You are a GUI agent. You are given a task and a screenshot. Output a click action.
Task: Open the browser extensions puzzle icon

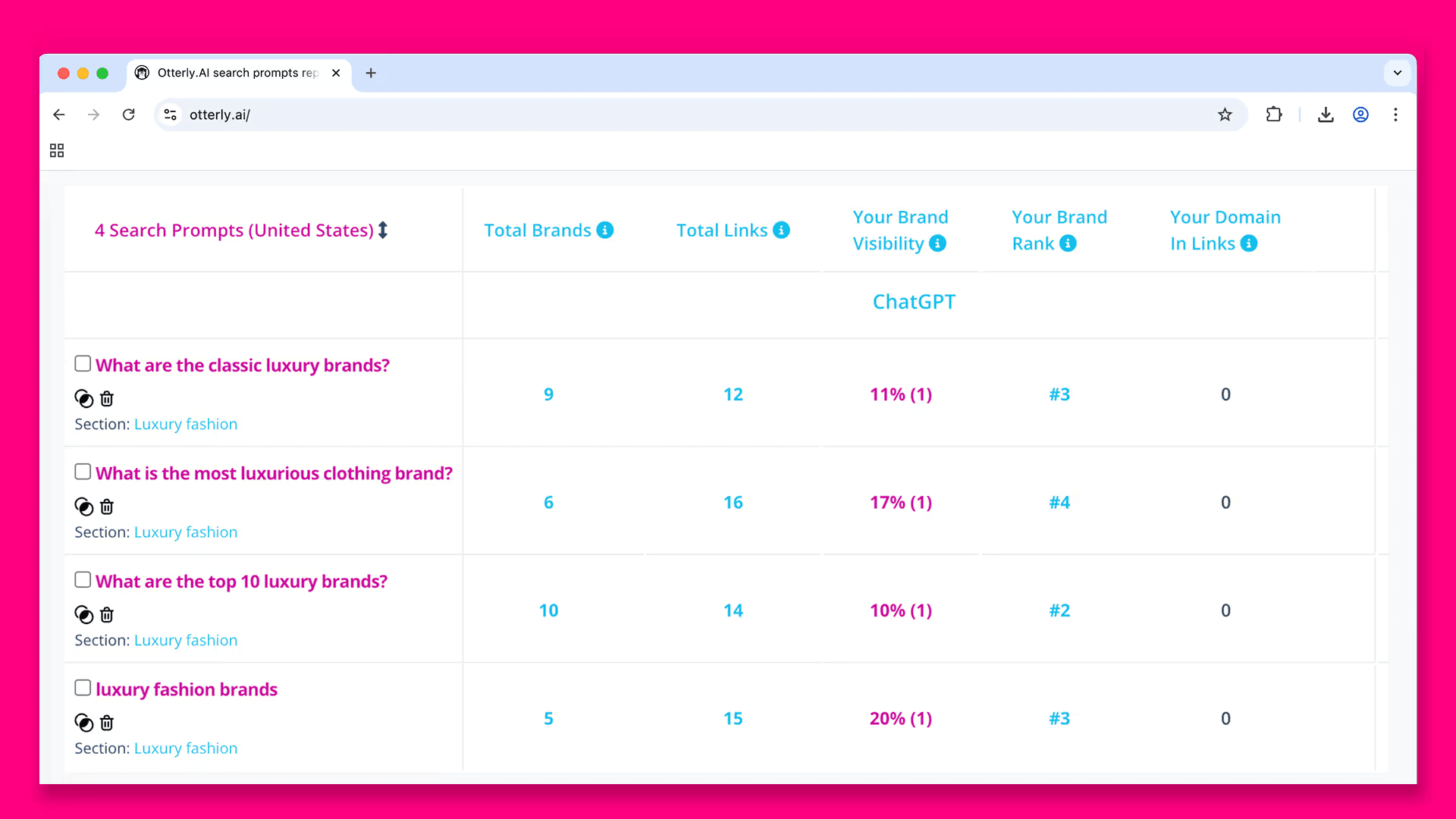(1274, 115)
